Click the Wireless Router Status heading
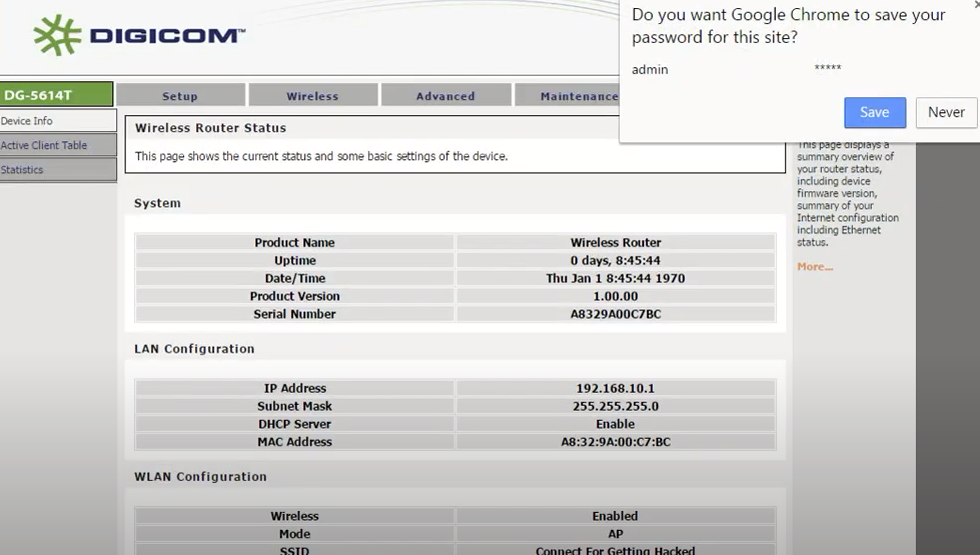 pyautogui.click(x=210, y=128)
